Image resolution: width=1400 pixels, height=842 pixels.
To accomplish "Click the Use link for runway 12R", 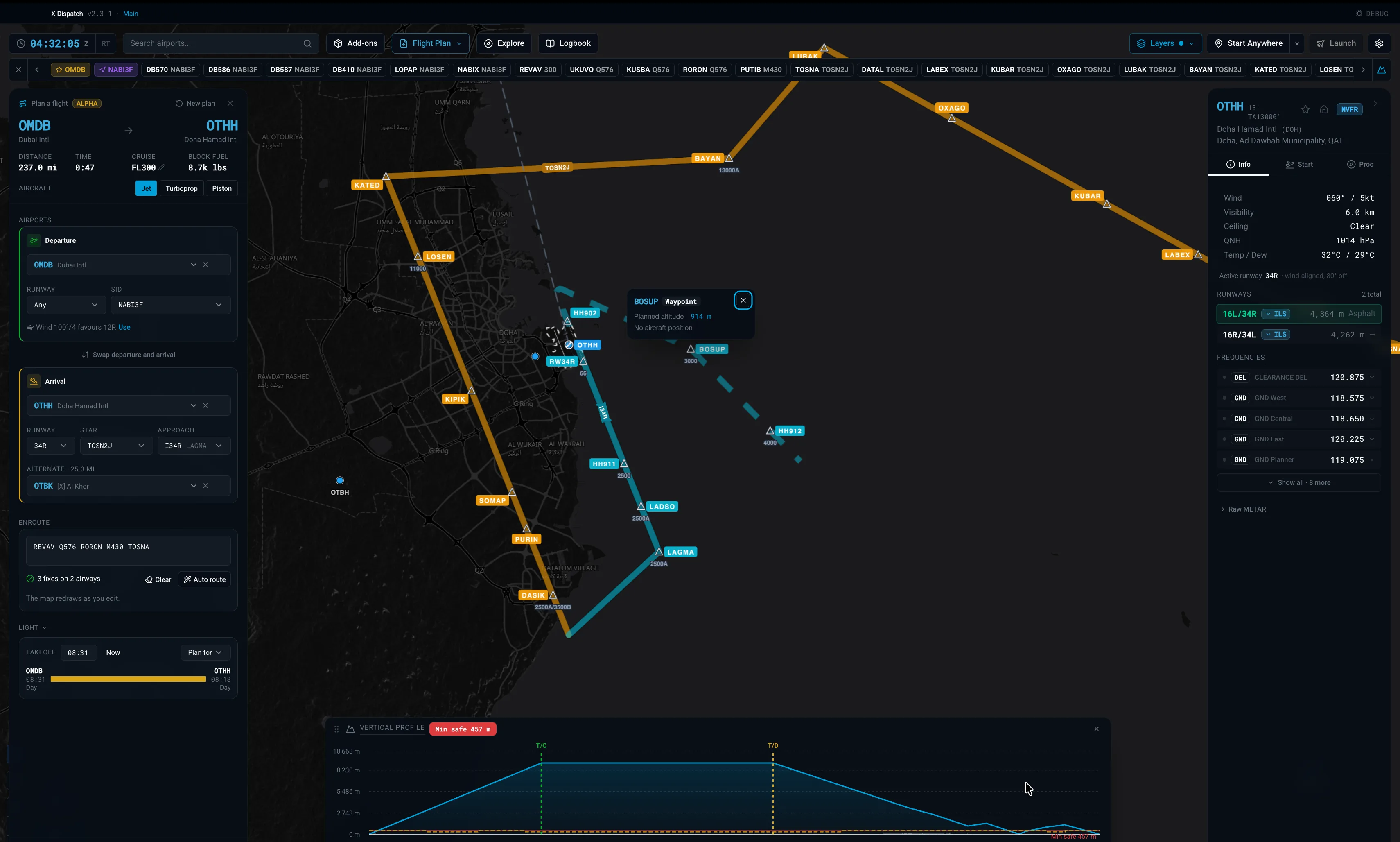I will (x=124, y=327).
